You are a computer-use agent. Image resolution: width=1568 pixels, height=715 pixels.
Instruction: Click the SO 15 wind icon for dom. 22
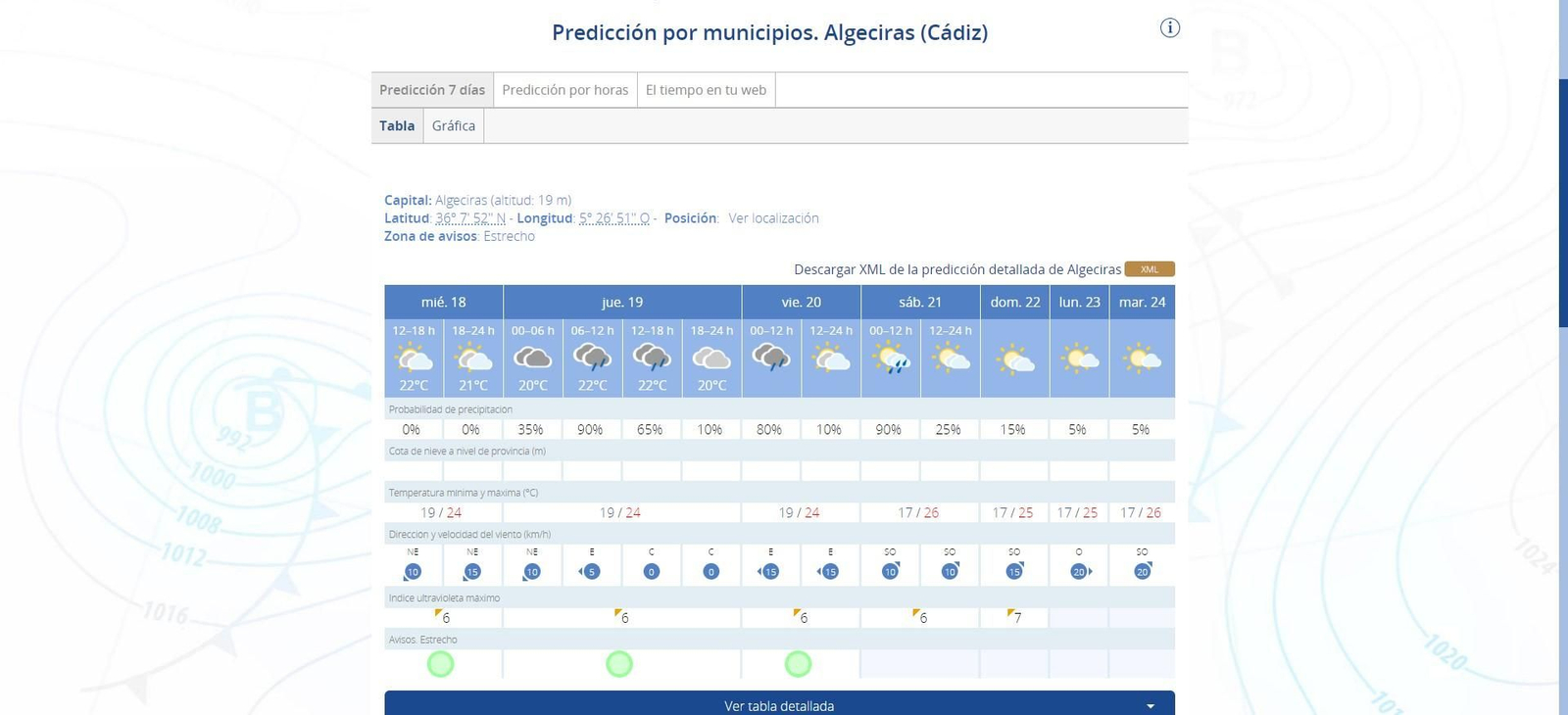(x=1014, y=571)
